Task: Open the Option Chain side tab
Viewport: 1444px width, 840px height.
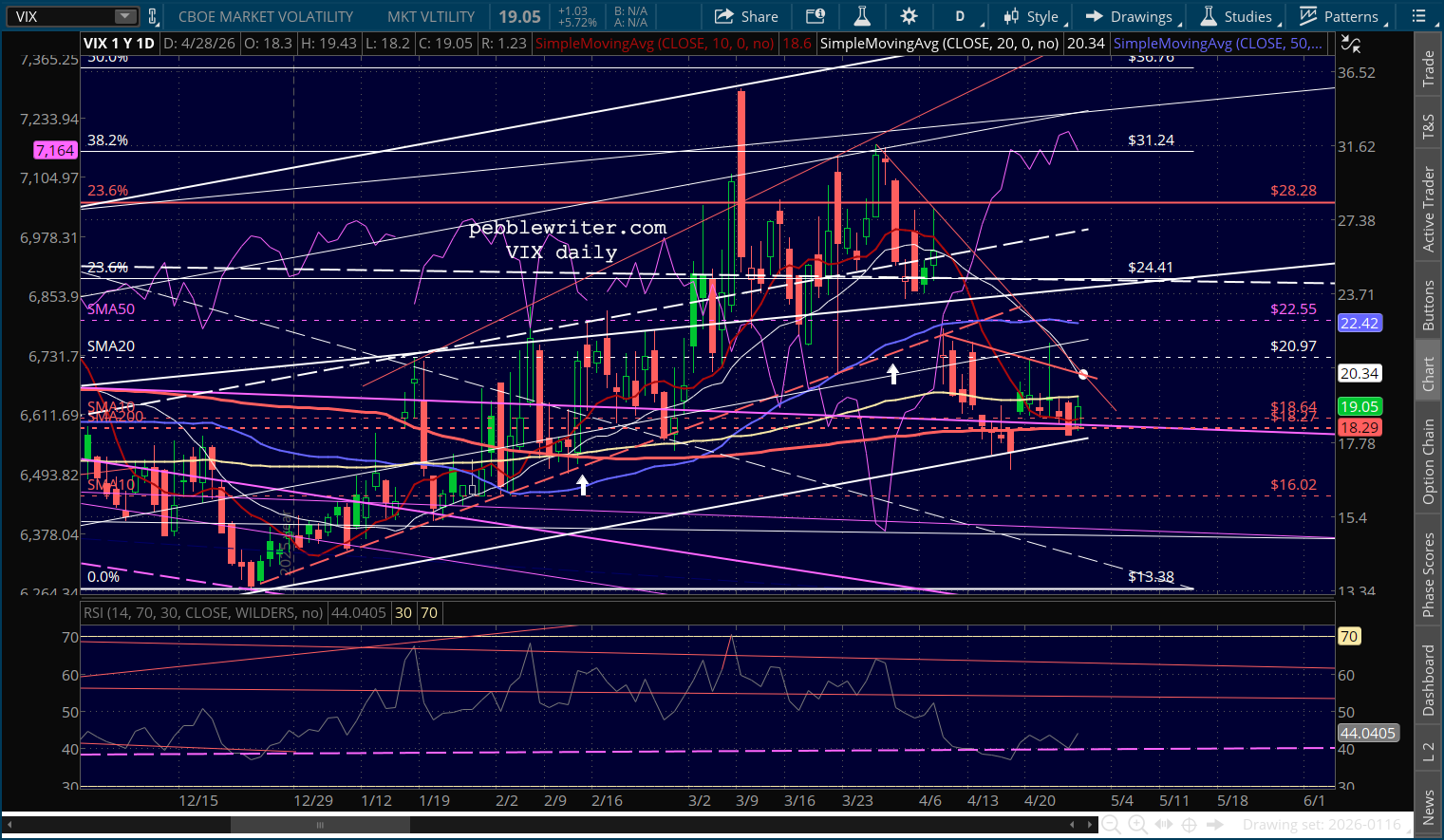Action: (1429, 461)
